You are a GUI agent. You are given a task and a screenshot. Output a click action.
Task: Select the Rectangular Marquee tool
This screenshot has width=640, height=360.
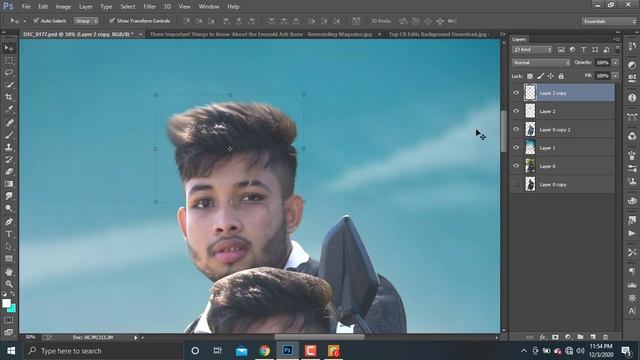coord(9,60)
